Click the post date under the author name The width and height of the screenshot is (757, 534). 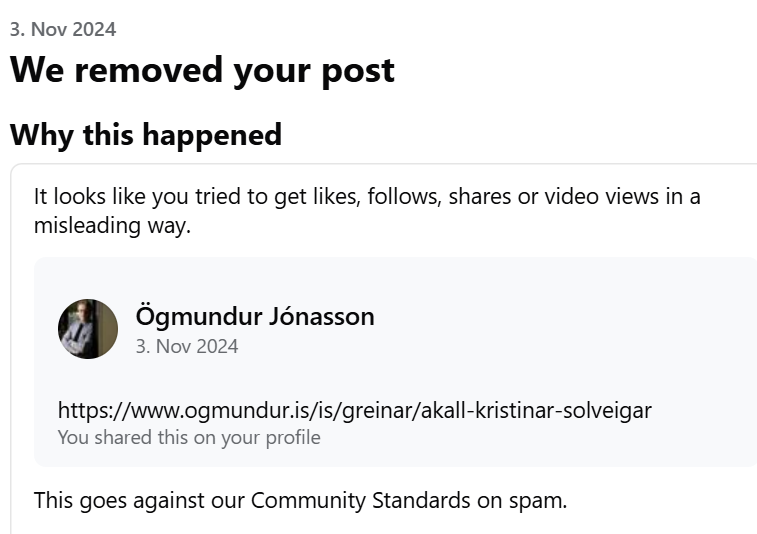187,347
